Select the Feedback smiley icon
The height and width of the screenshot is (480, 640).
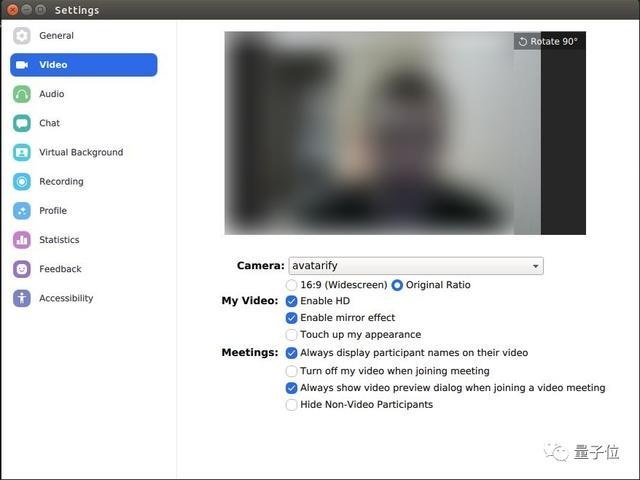coord(22,269)
